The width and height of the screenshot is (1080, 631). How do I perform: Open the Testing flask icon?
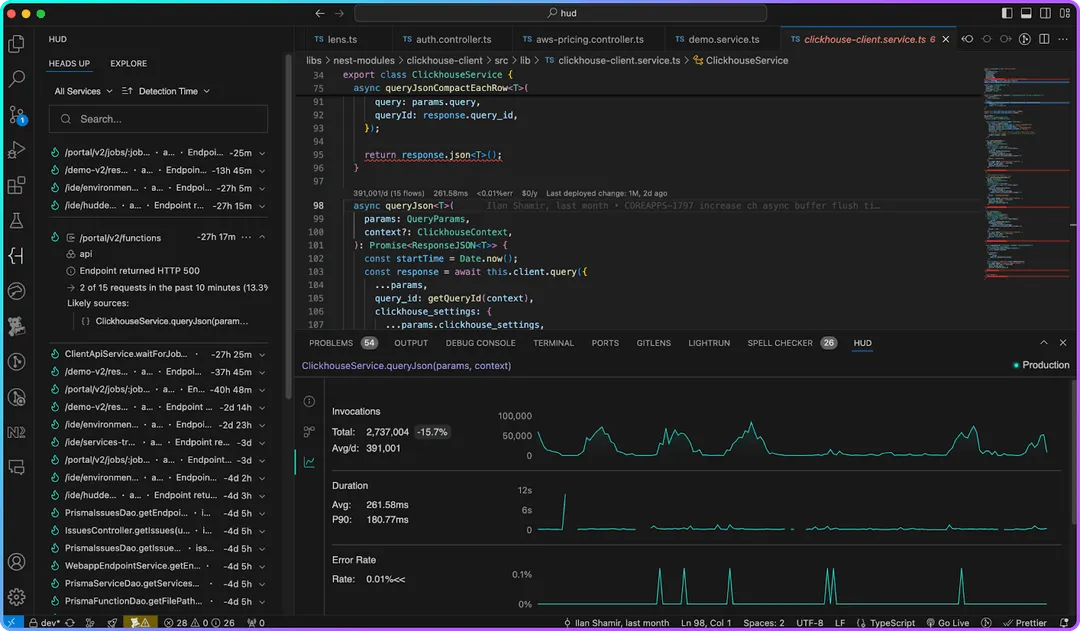pyautogui.click(x=16, y=221)
